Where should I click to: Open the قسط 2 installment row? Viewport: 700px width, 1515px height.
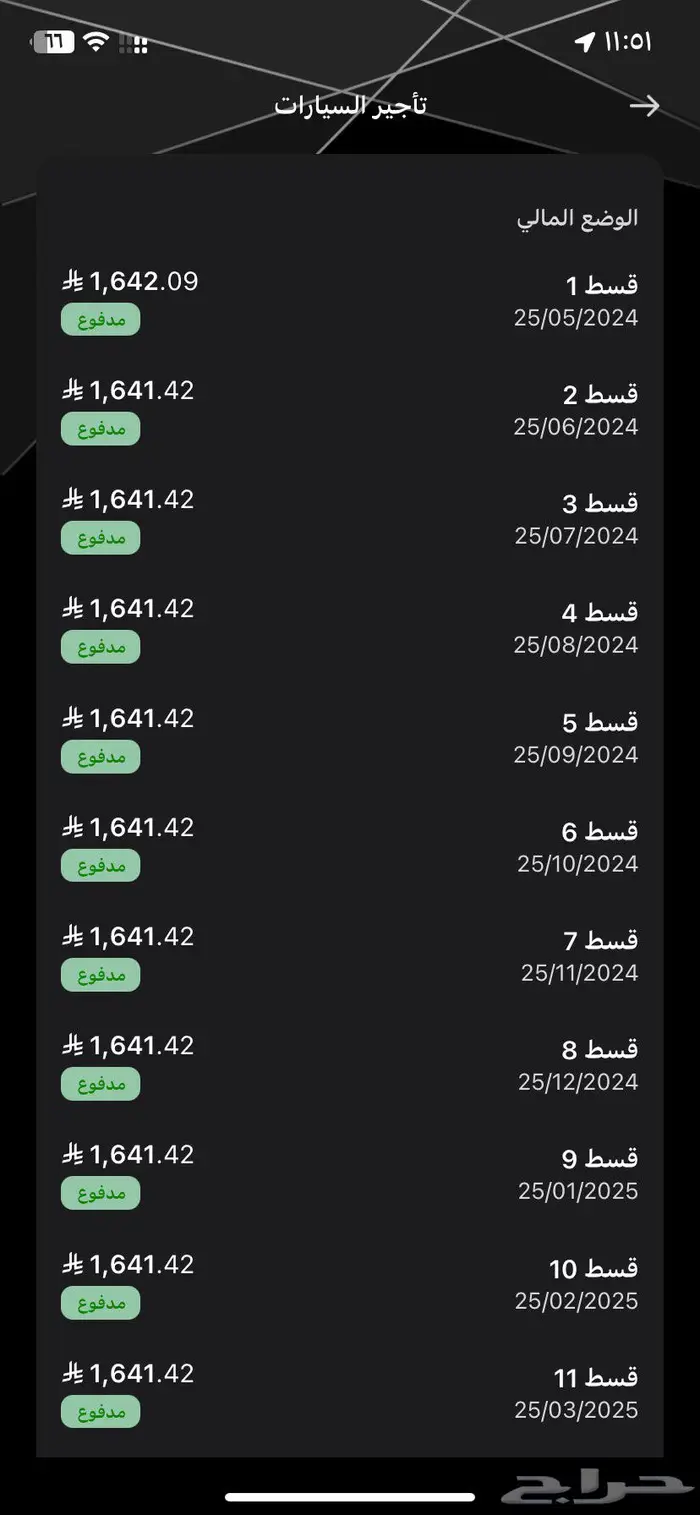point(350,409)
